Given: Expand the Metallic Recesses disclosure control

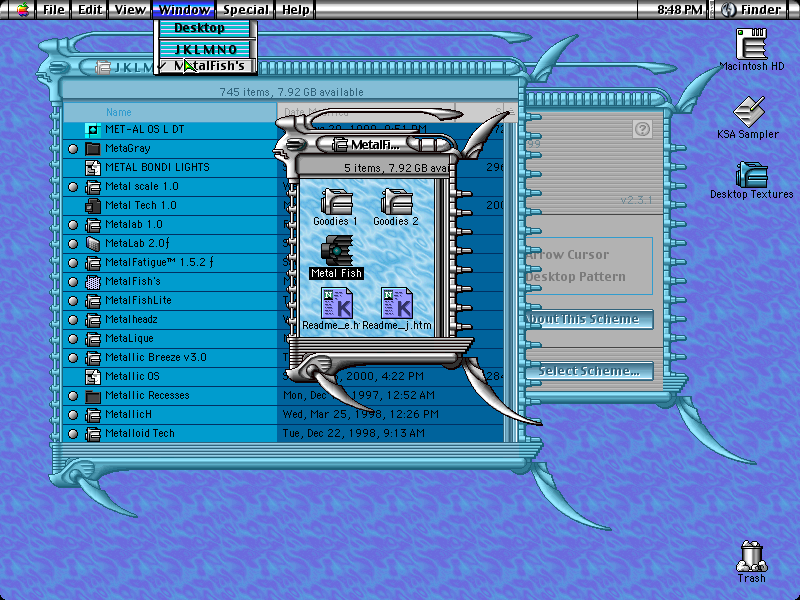Looking at the screenshot, I should [x=73, y=395].
